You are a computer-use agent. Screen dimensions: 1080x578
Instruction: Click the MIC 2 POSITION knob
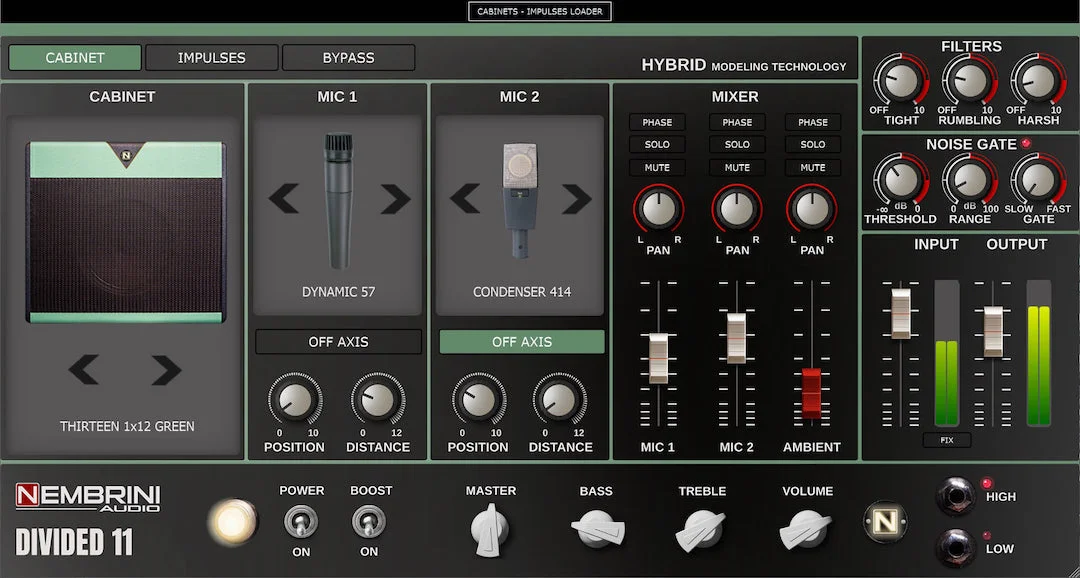pyautogui.click(x=479, y=400)
